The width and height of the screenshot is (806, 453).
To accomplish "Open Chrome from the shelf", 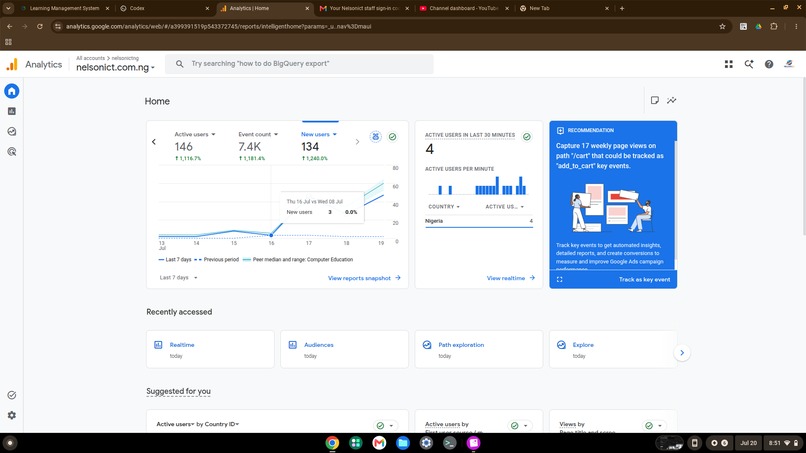I will [332, 443].
